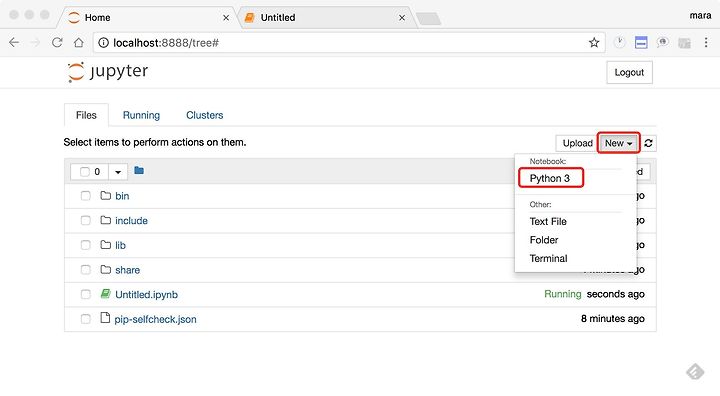Open the include folder link
The width and height of the screenshot is (720, 396).
131,221
